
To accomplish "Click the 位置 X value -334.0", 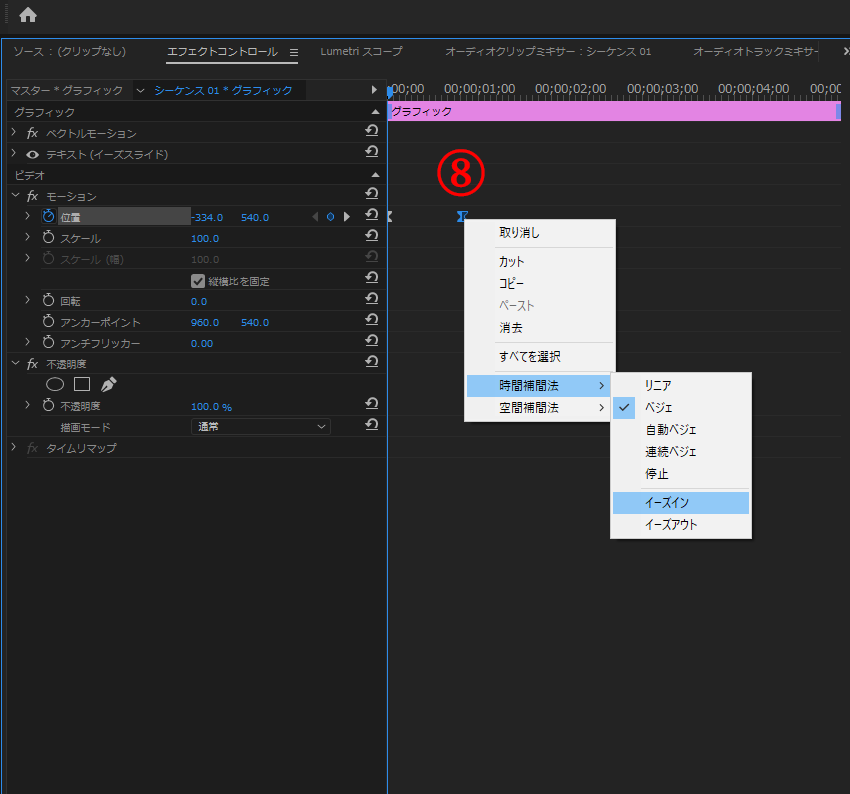I will [207, 217].
